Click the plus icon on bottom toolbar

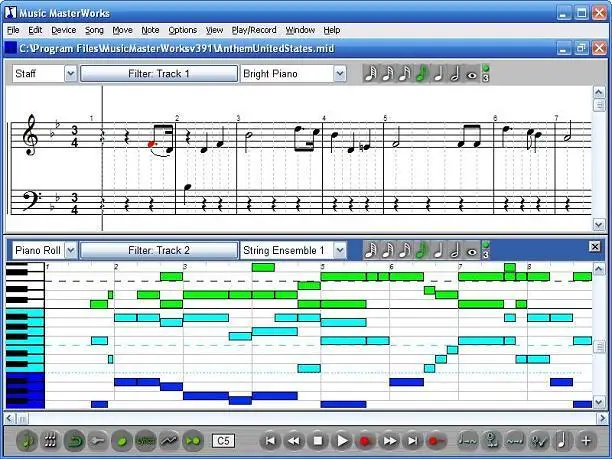tap(585, 441)
